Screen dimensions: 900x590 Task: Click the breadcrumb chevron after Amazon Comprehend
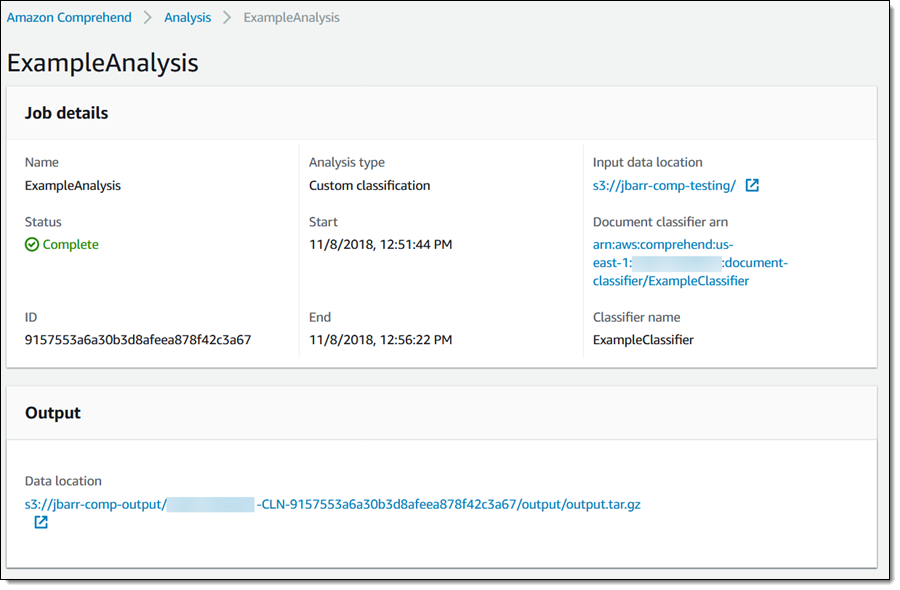148,18
